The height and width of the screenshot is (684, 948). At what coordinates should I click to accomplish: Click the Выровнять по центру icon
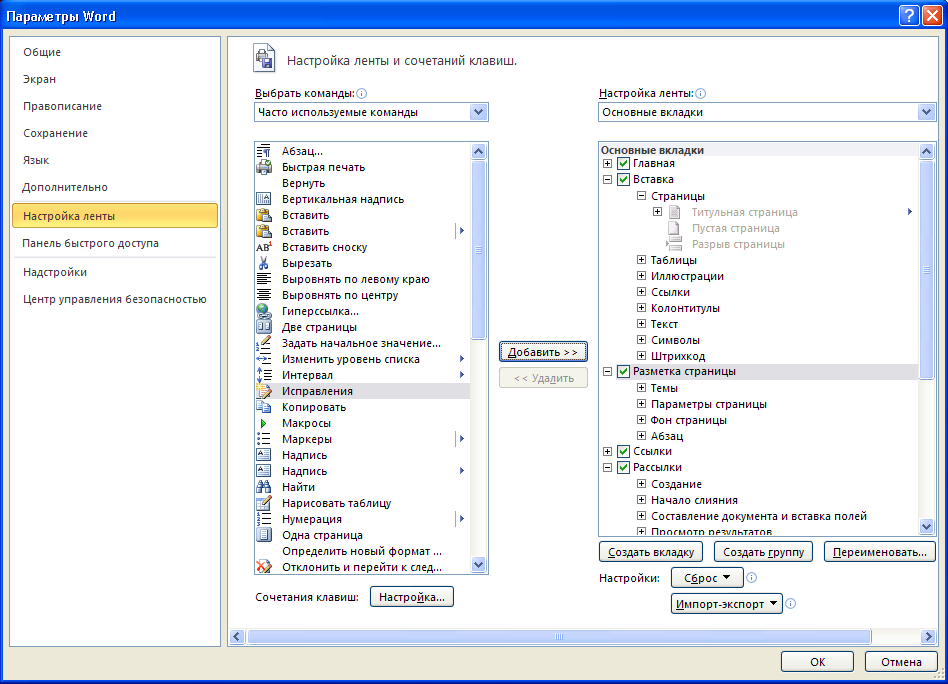264,295
